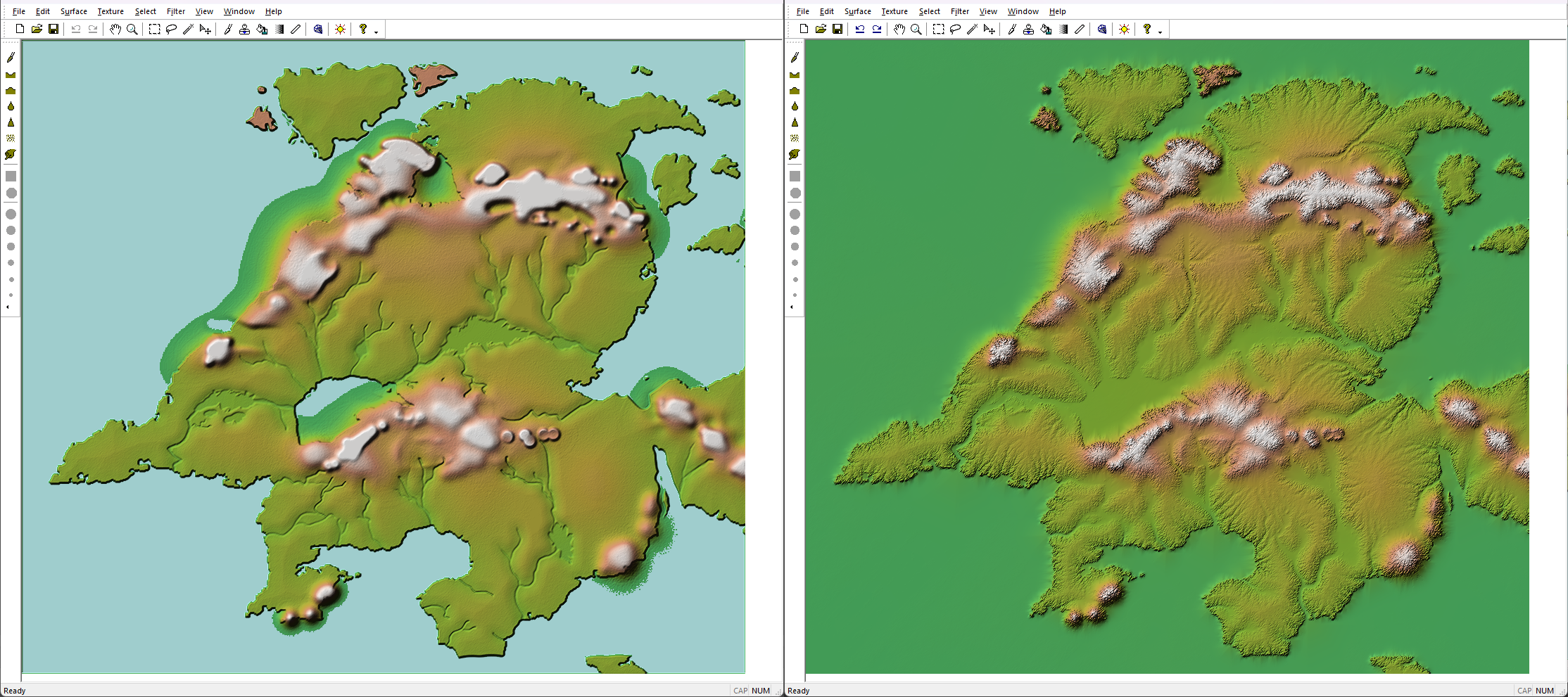Select paintbrush tool in left window toolbar
Image resolution: width=1568 pixels, height=697 pixels.
click(228, 29)
